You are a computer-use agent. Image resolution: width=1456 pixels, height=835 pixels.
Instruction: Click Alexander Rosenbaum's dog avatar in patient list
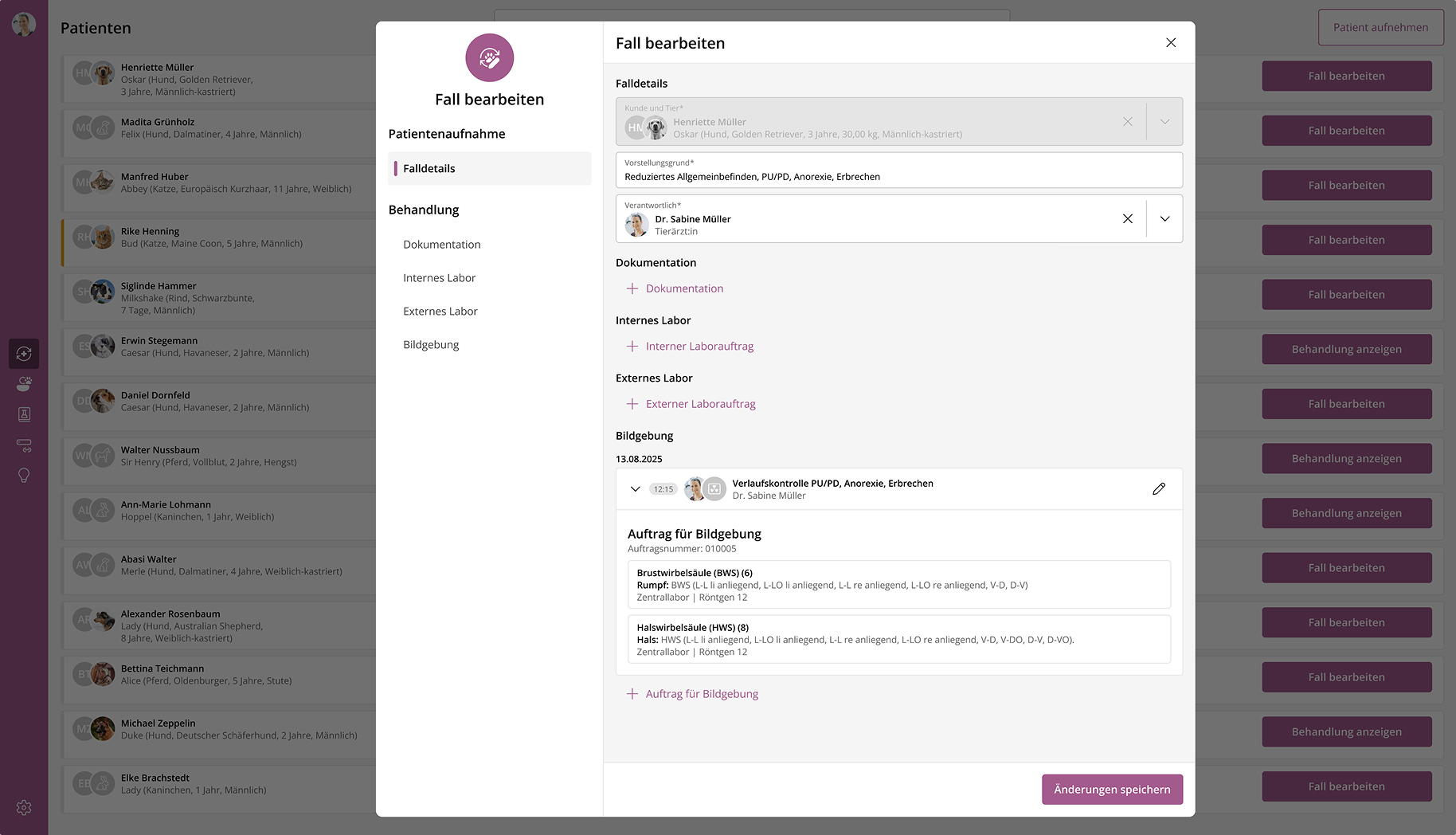click(x=103, y=620)
